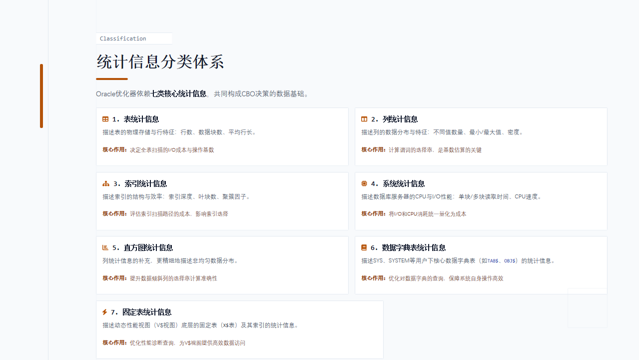Click the chip icon beside 系统统计信息
This screenshot has width=639, height=360.
tap(364, 183)
